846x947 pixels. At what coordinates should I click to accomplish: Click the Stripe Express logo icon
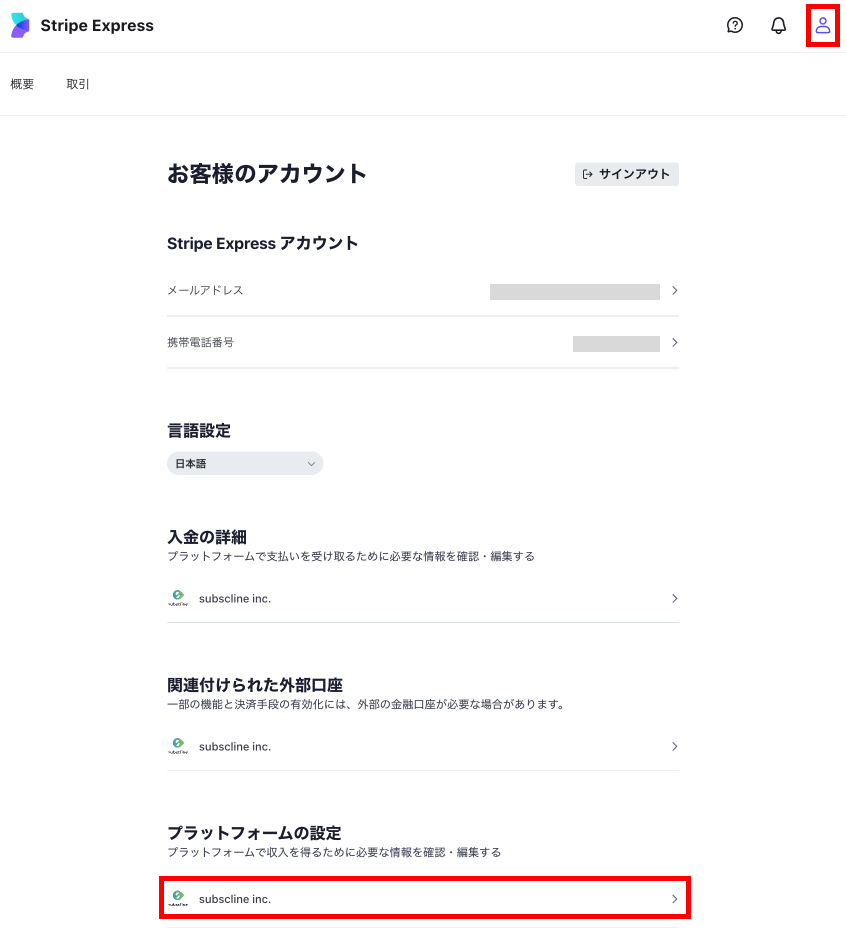pos(20,25)
